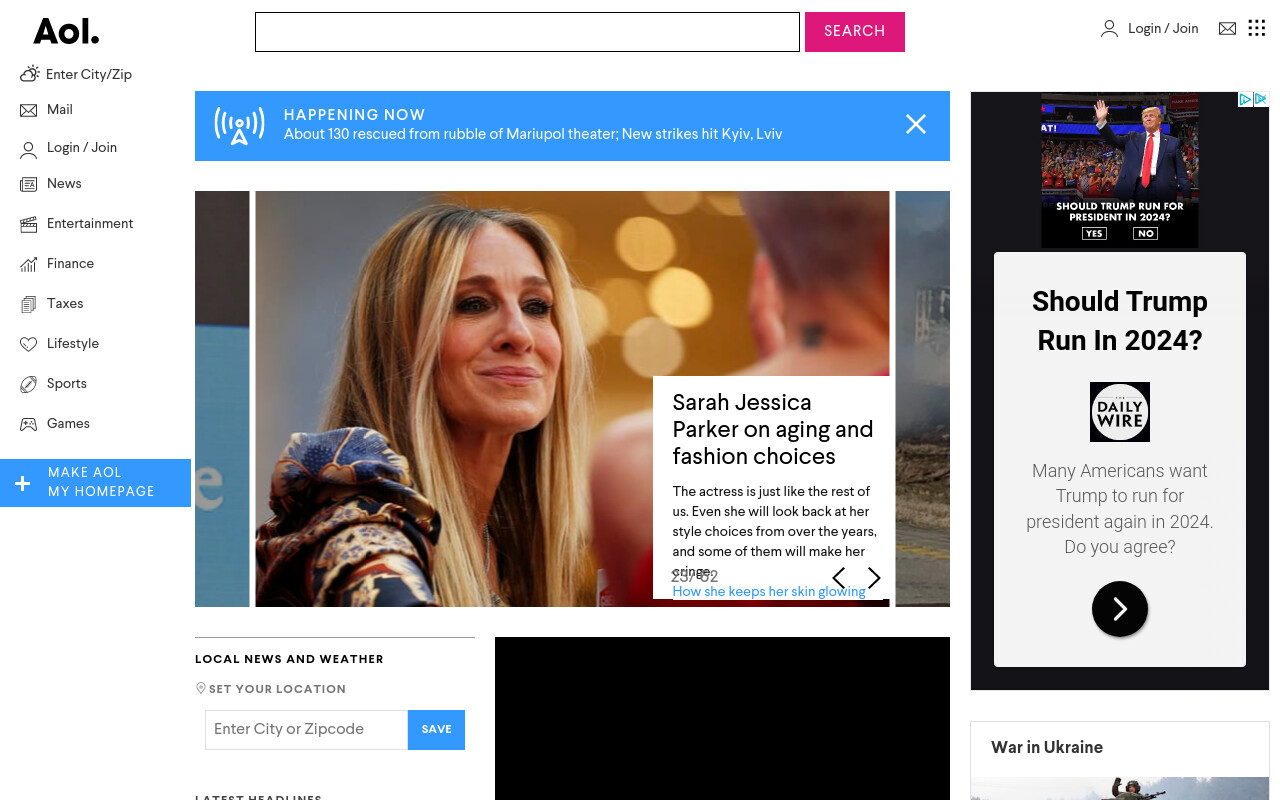Click the 'Sarah Jessica Parker on aging' headline
The image size is (1280, 800).
(x=772, y=430)
